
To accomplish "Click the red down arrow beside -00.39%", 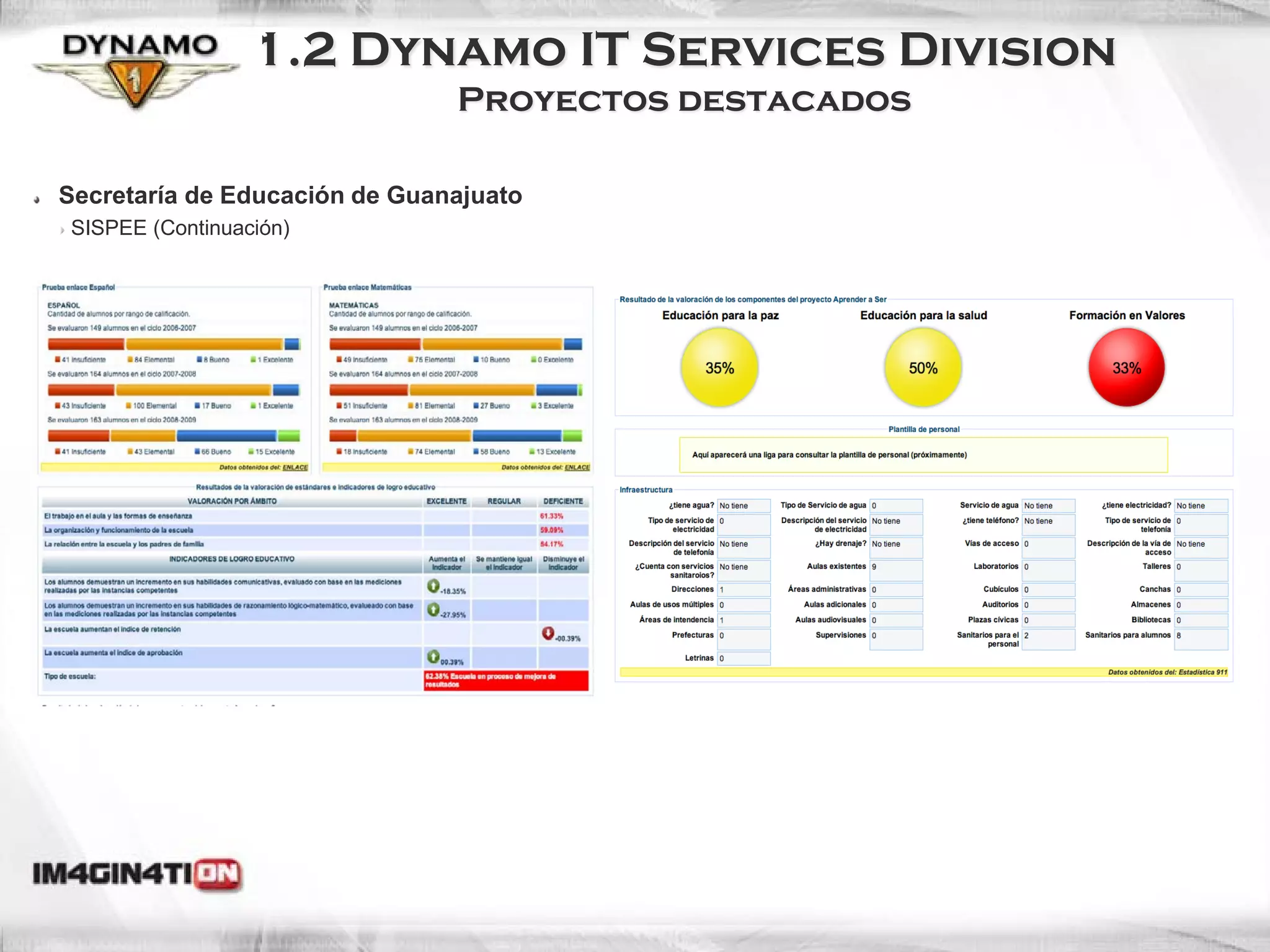I will 548,633.
